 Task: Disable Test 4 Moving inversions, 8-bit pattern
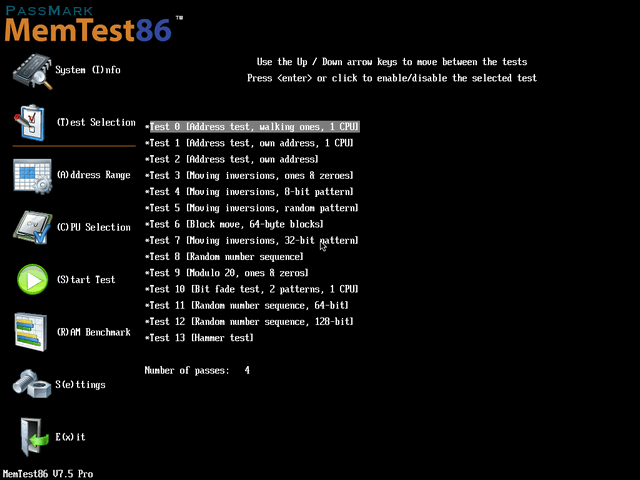click(249, 192)
